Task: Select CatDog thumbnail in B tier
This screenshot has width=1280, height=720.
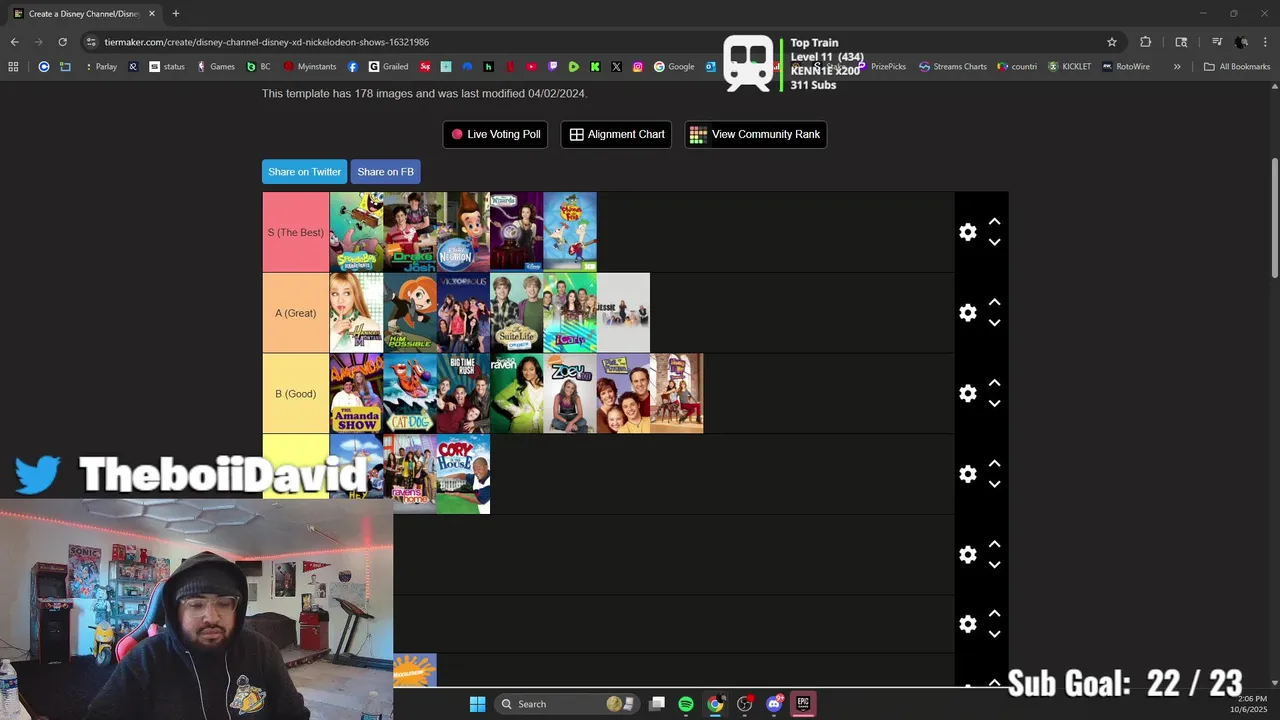Action: pos(410,393)
